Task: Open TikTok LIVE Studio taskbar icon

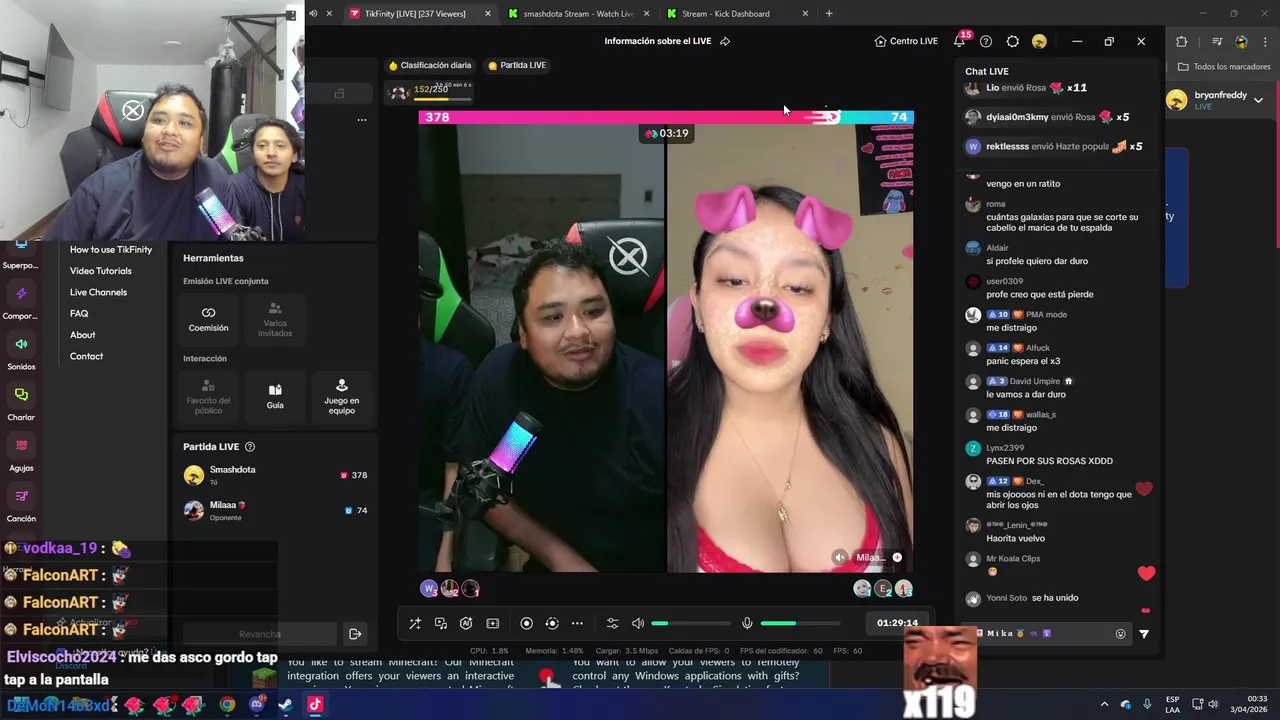Action: tap(314, 704)
